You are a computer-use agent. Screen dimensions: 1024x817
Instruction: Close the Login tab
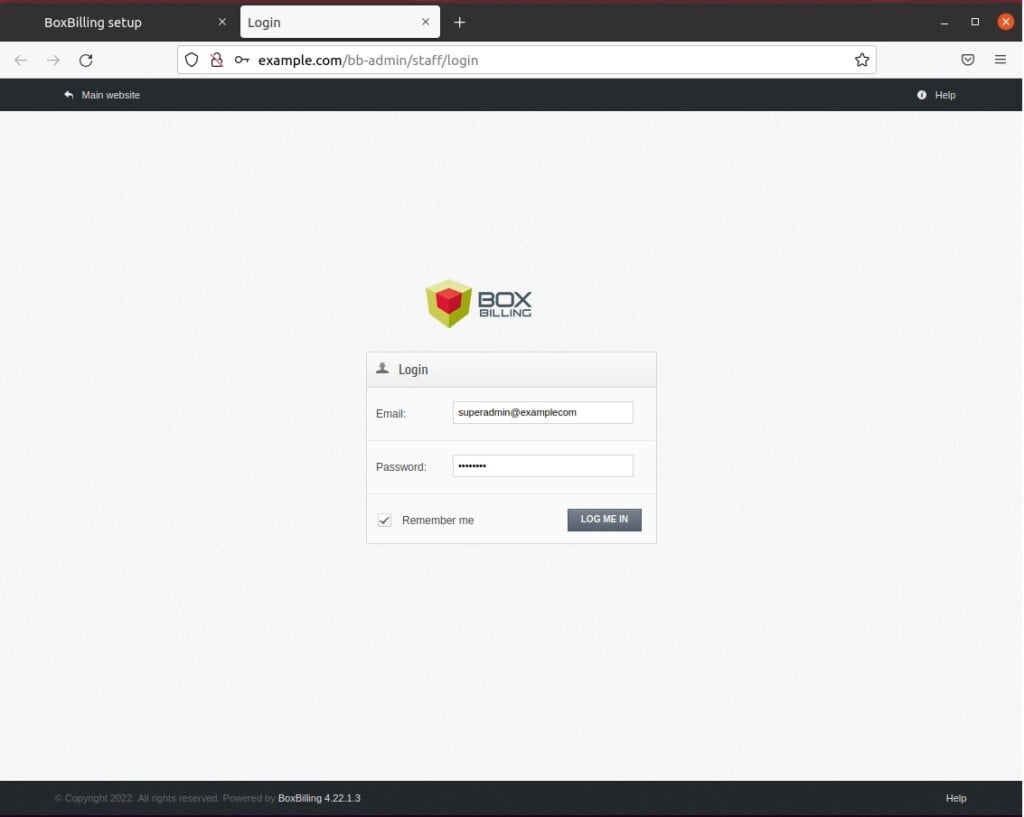pyautogui.click(x=426, y=22)
